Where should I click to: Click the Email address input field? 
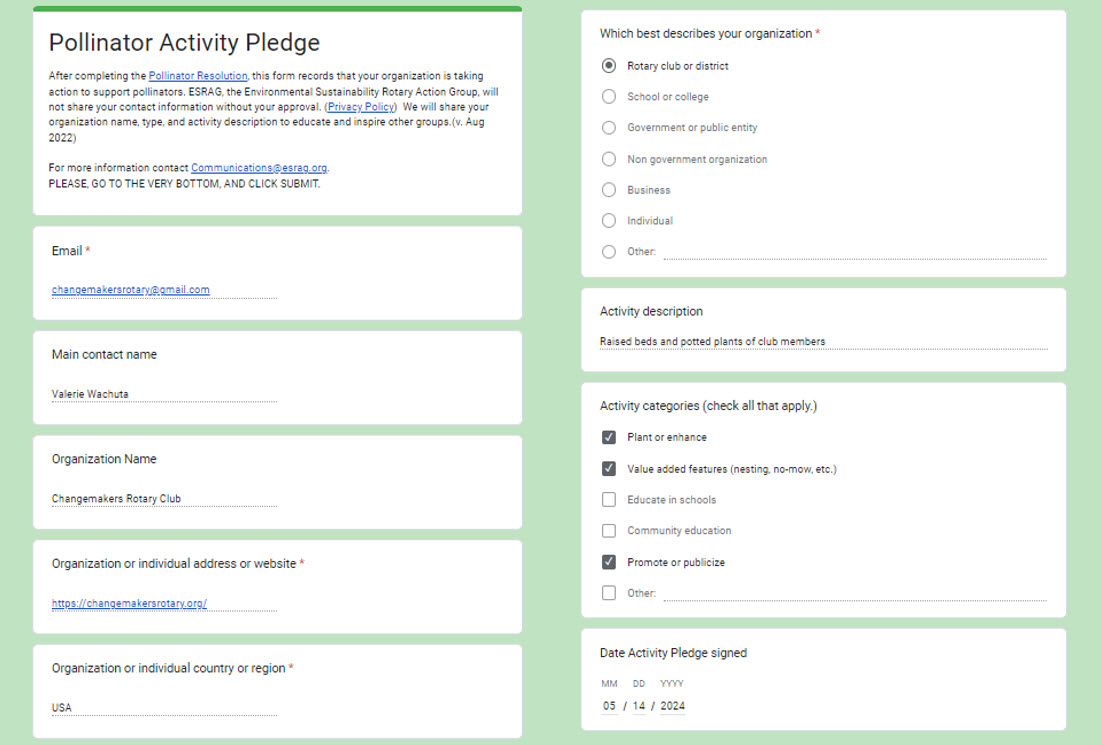click(163, 289)
